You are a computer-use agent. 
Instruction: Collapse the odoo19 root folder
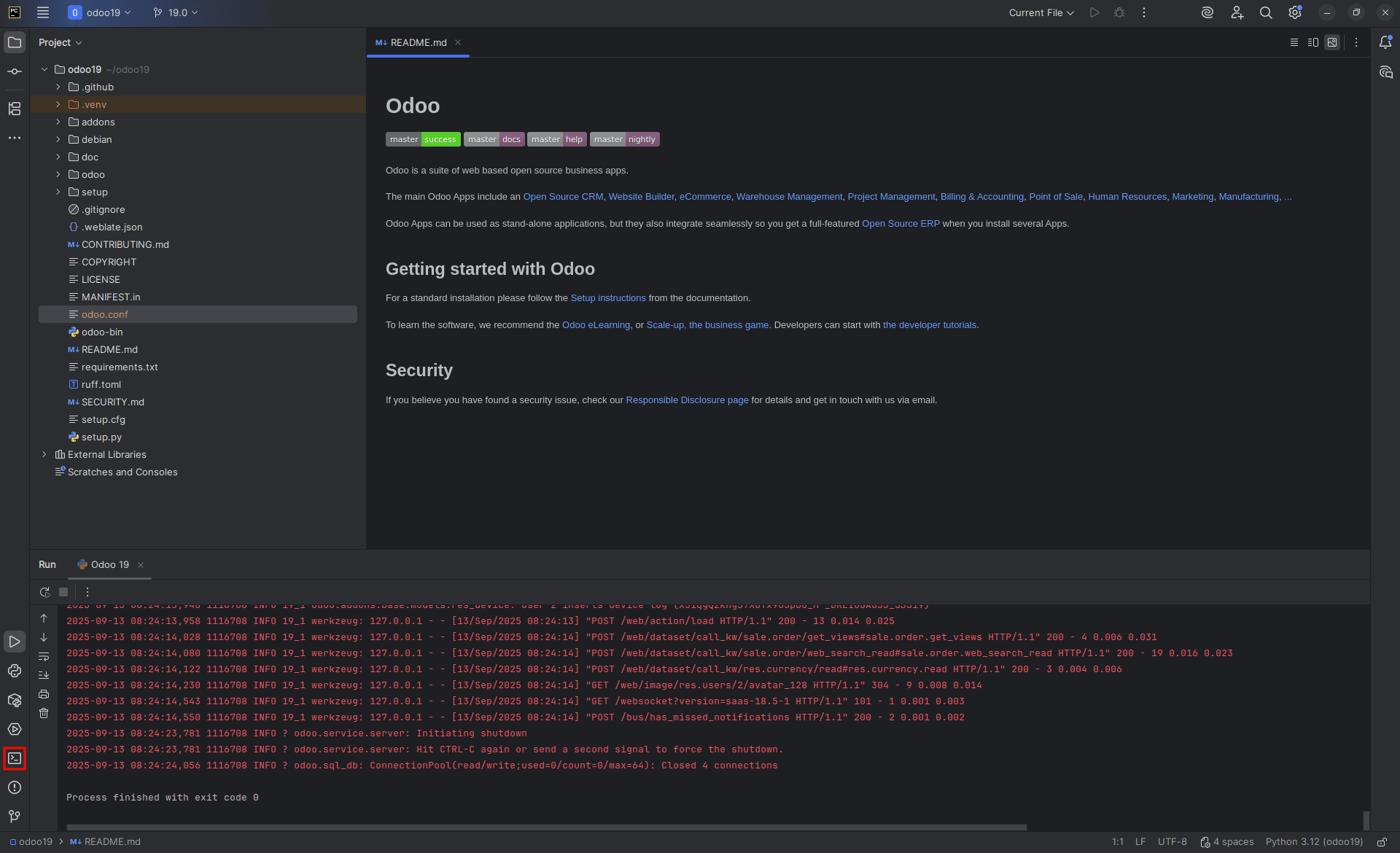pyautogui.click(x=44, y=69)
